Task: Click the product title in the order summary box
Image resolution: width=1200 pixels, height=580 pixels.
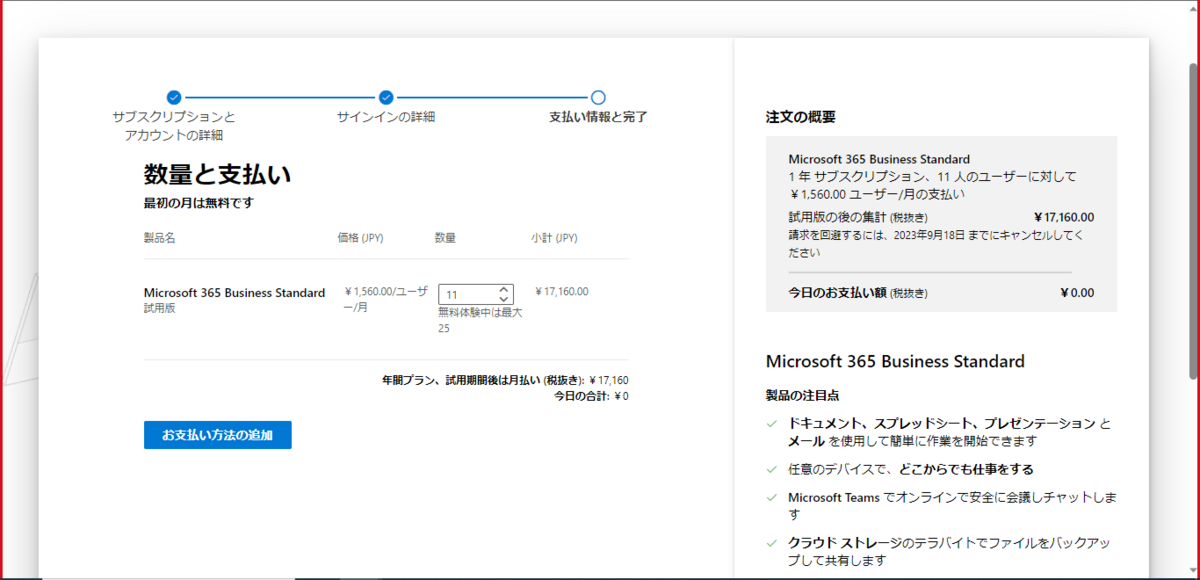Action: point(879,159)
